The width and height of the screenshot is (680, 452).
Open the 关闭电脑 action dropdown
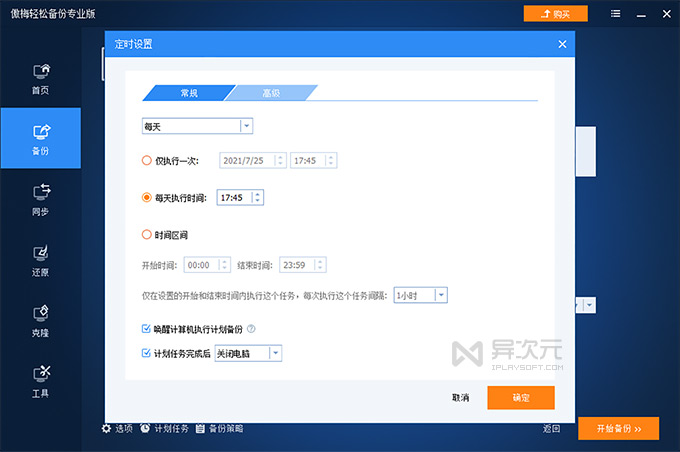248,354
